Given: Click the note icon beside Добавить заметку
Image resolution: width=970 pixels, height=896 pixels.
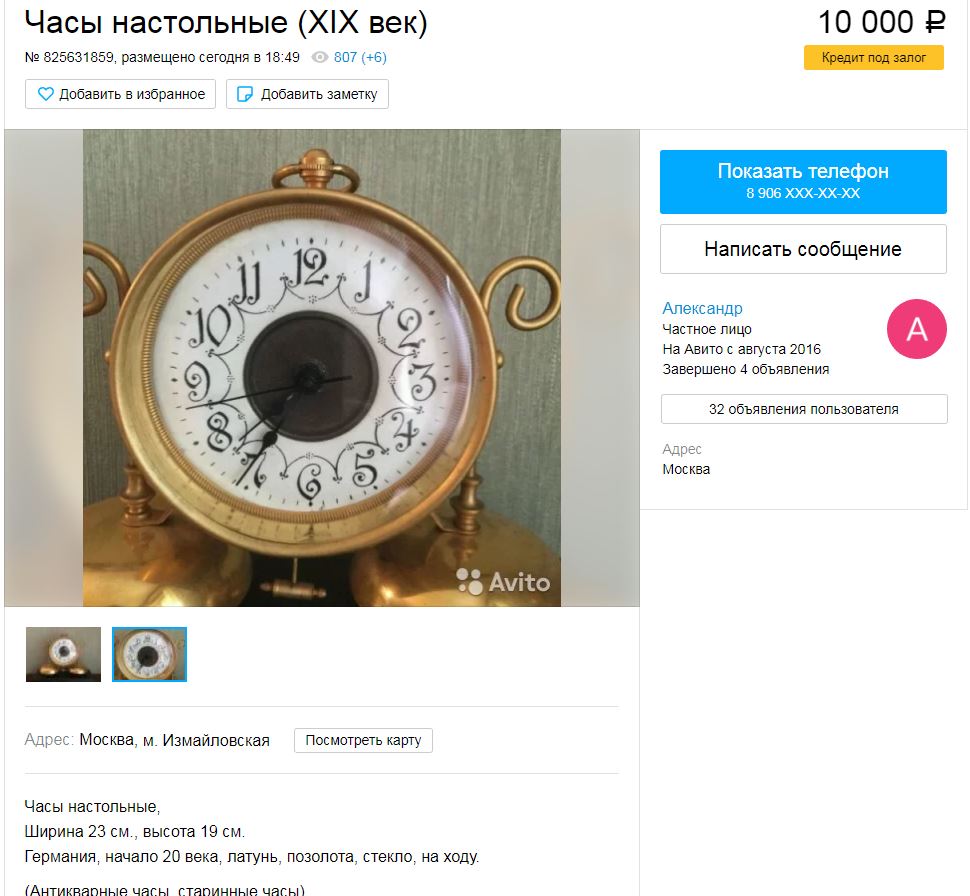Looking at the screenshot, I should coord(245,94).
